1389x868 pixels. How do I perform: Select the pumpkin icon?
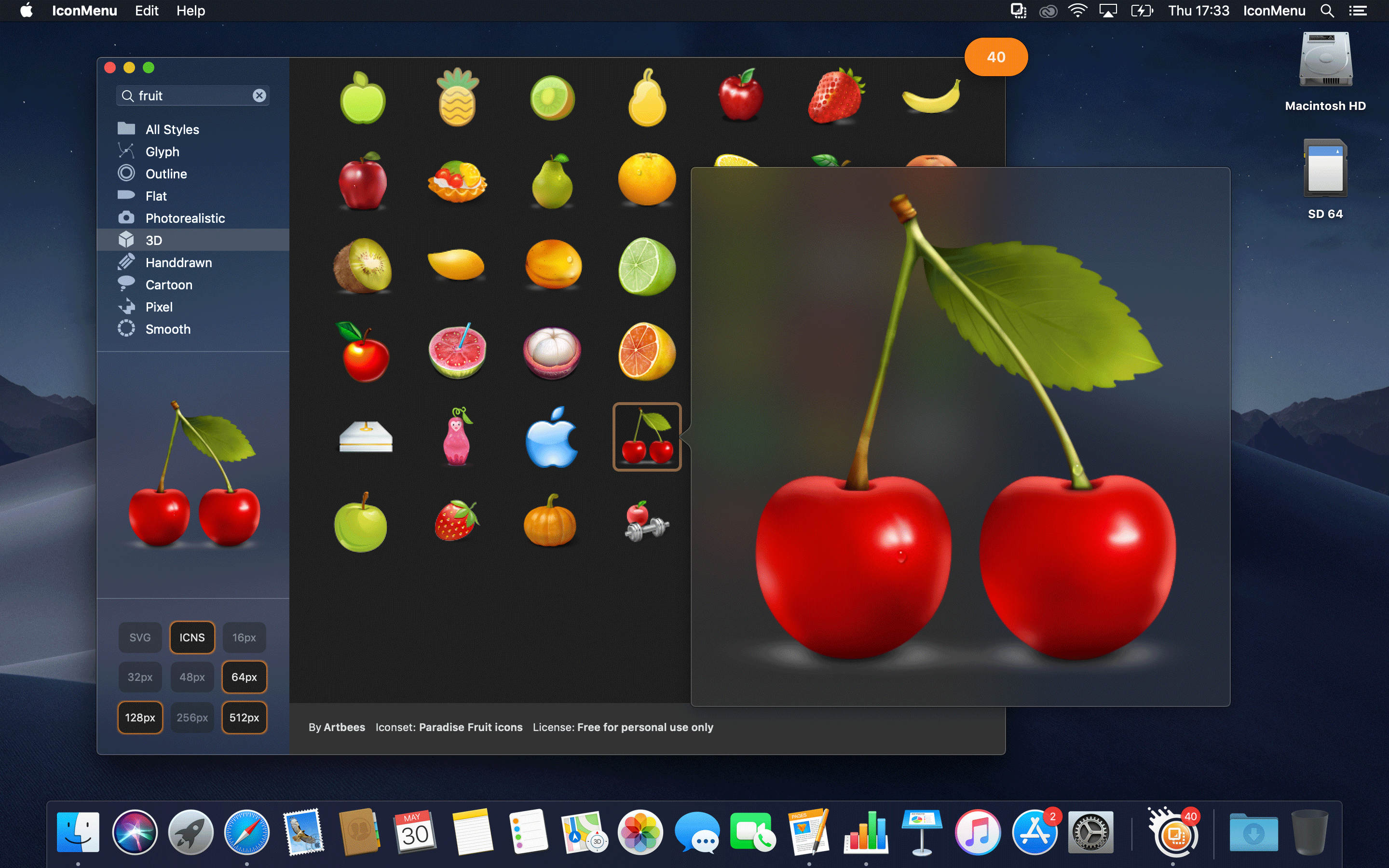550,521
